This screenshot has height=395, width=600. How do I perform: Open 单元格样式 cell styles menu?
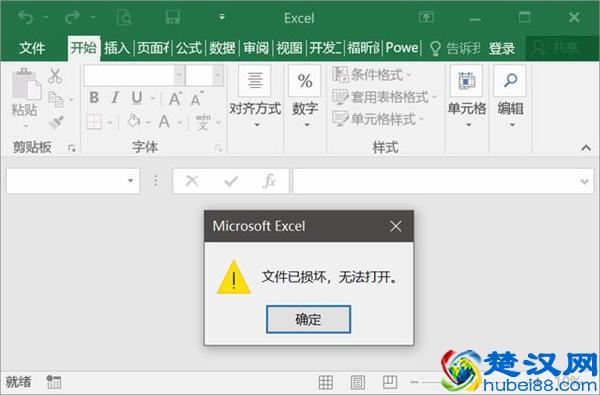[x=378, y=119]
